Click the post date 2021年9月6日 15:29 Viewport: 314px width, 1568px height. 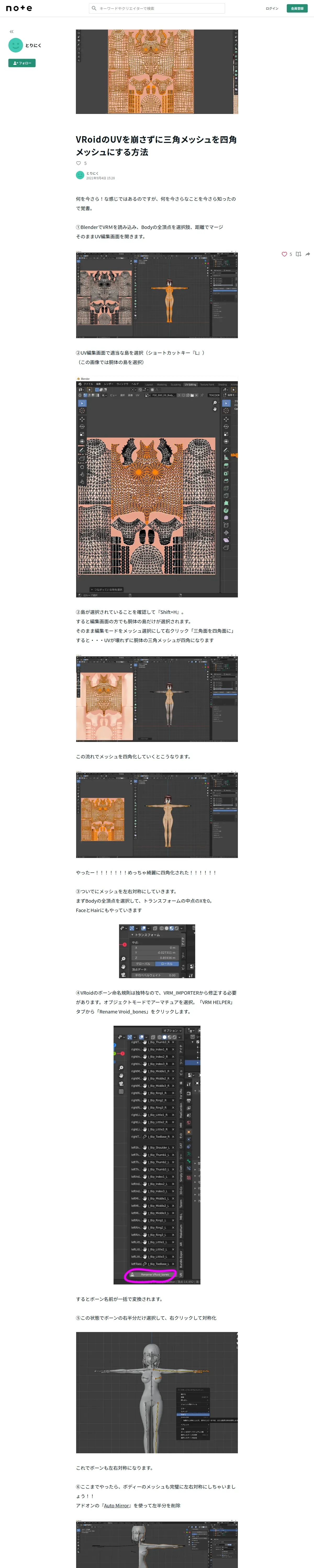[100, 178]
